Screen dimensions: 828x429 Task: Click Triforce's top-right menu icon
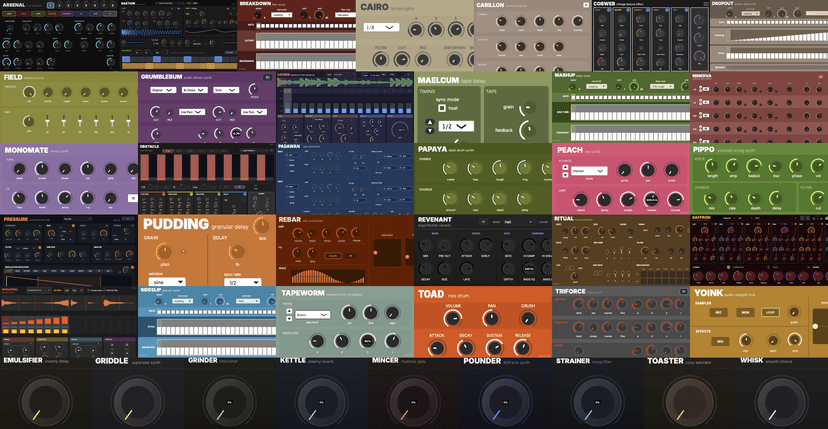(x=683, y=291)
